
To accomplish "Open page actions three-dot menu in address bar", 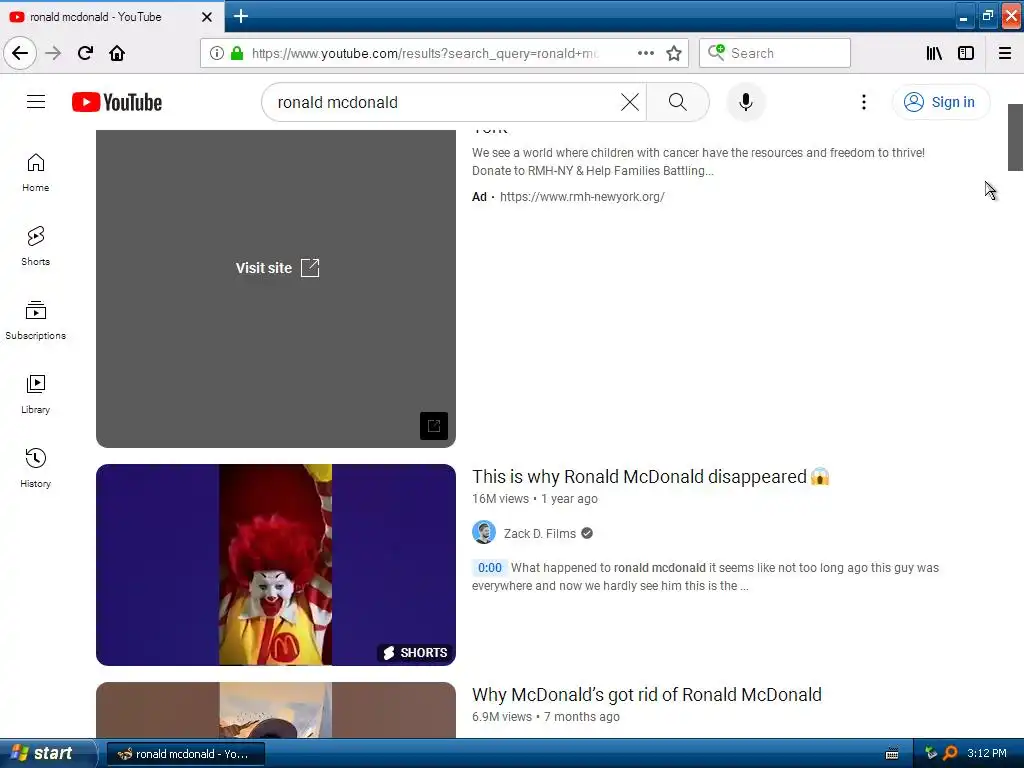I will [x=645, y=53].
